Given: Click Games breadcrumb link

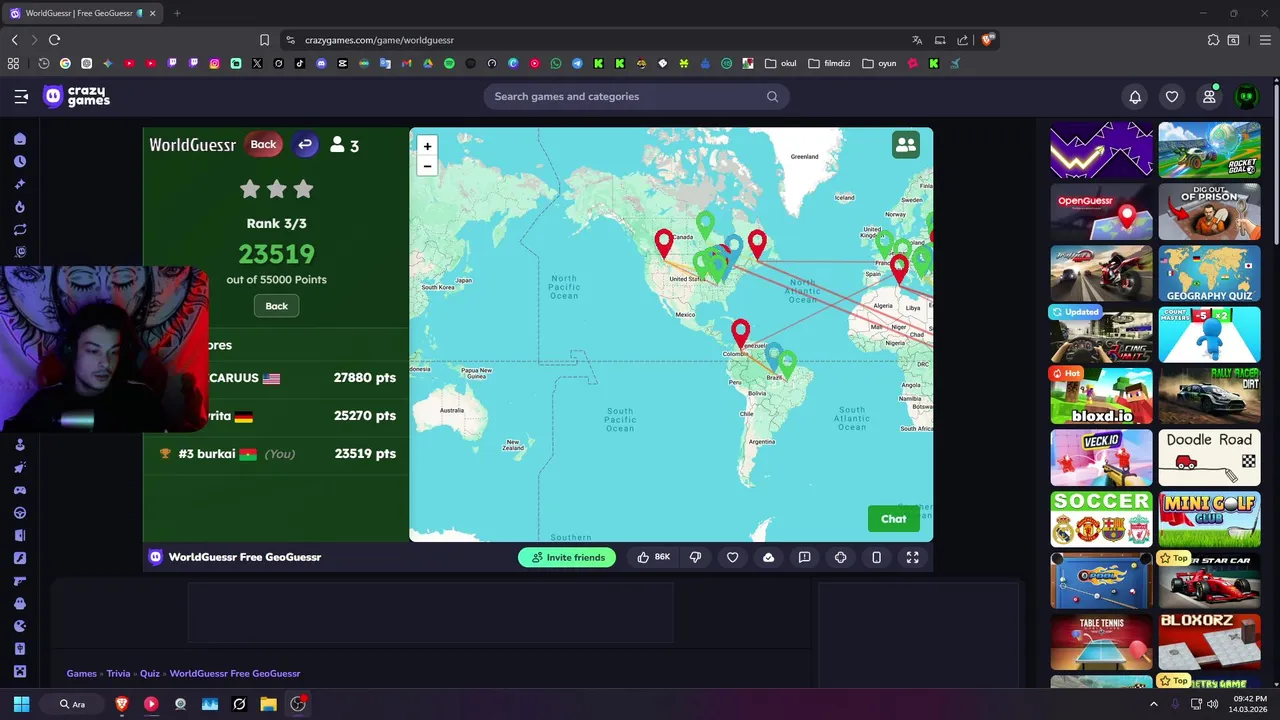Looking at the screenshot, I should pos(82,674).
